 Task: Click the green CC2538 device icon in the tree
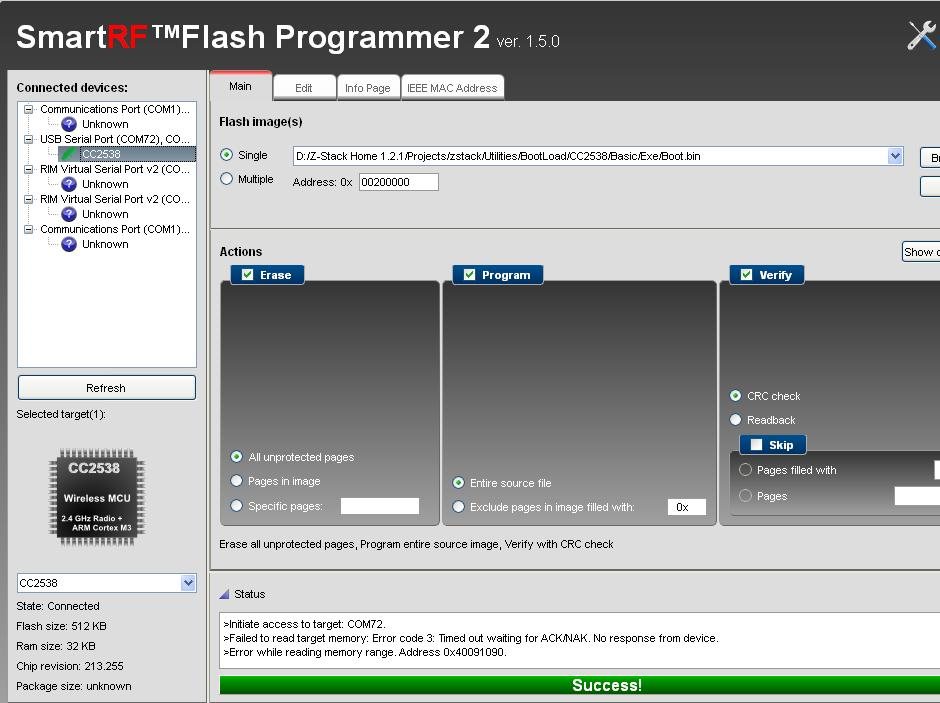pyautogui.click(x=69, y=154)
